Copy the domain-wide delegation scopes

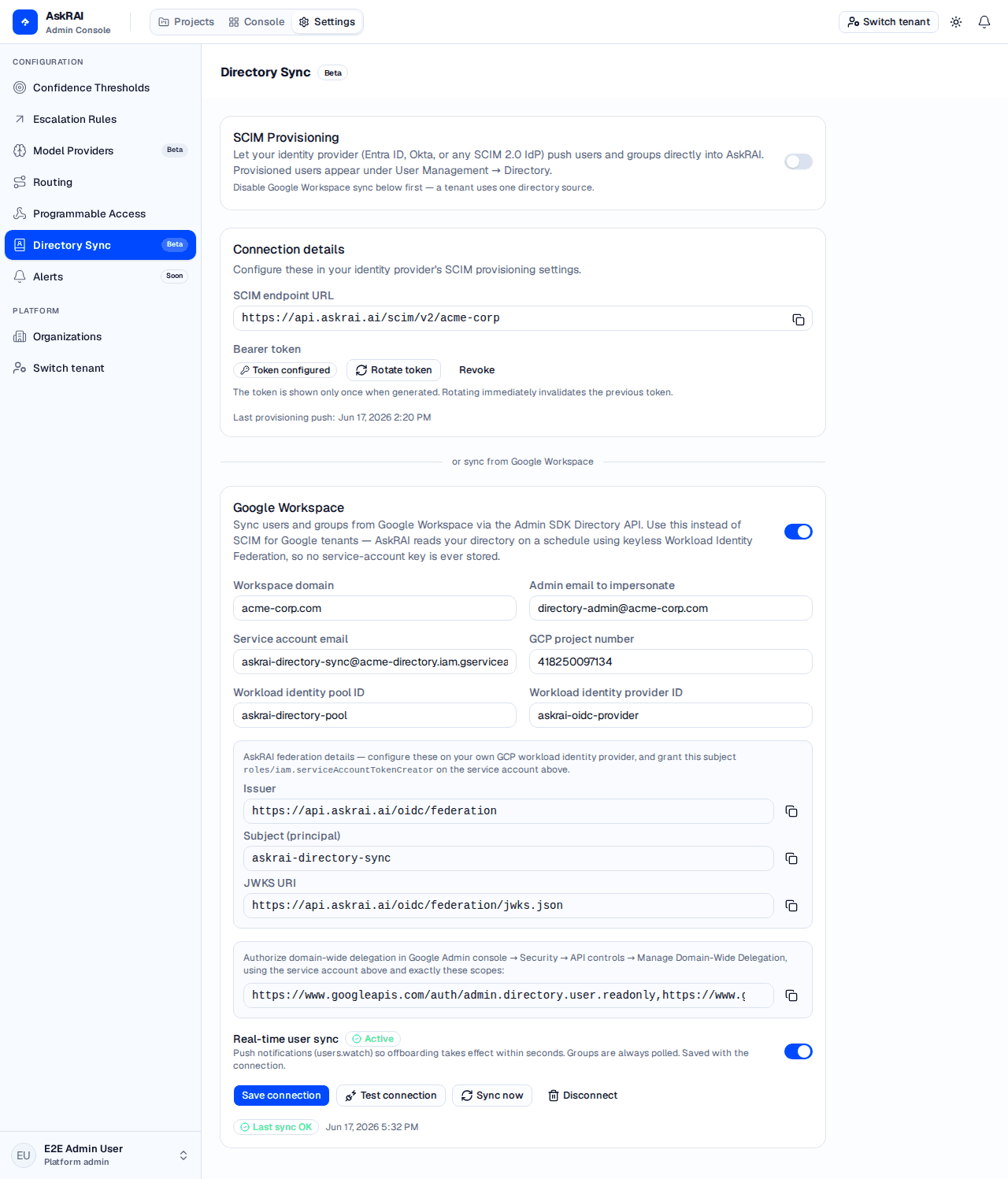click(x=791, y=995)
